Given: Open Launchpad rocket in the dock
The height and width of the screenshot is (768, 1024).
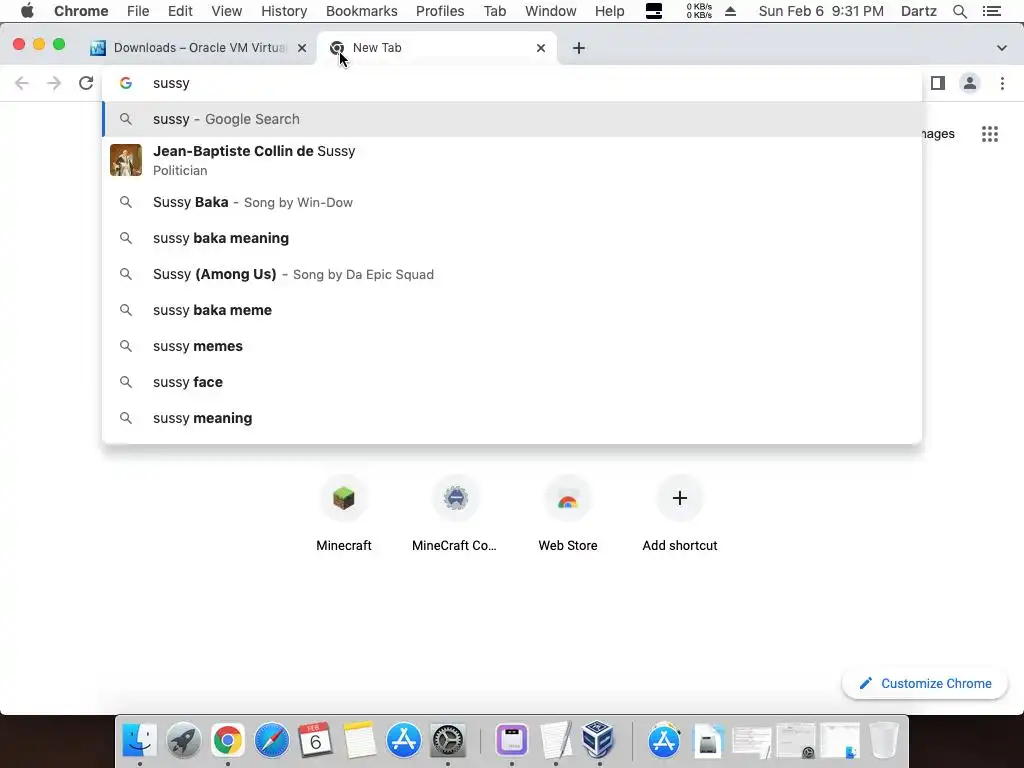Looking at the screenshot, I should pyautogui.click(x=184, y=741).
